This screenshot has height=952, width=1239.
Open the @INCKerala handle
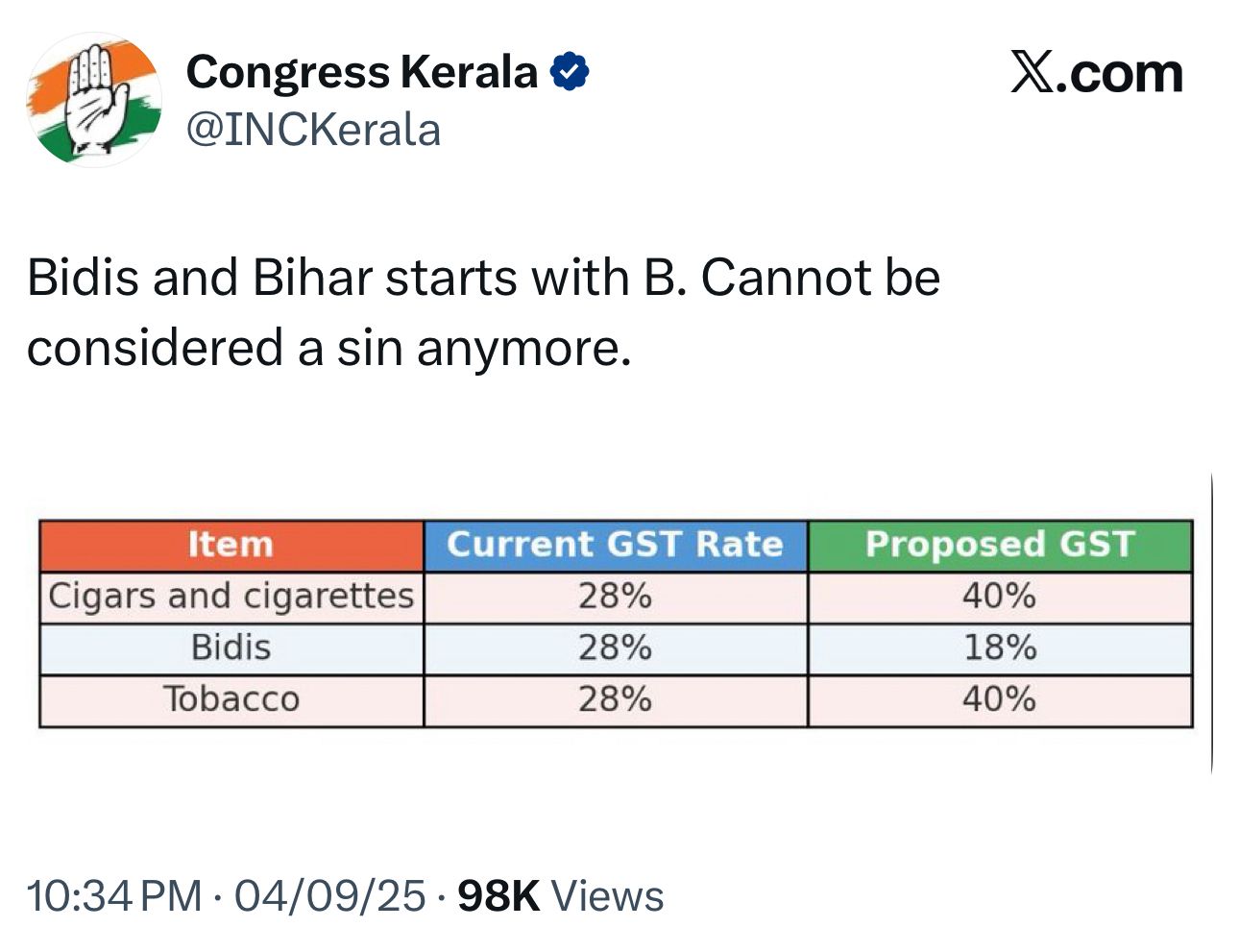(313, 130)
